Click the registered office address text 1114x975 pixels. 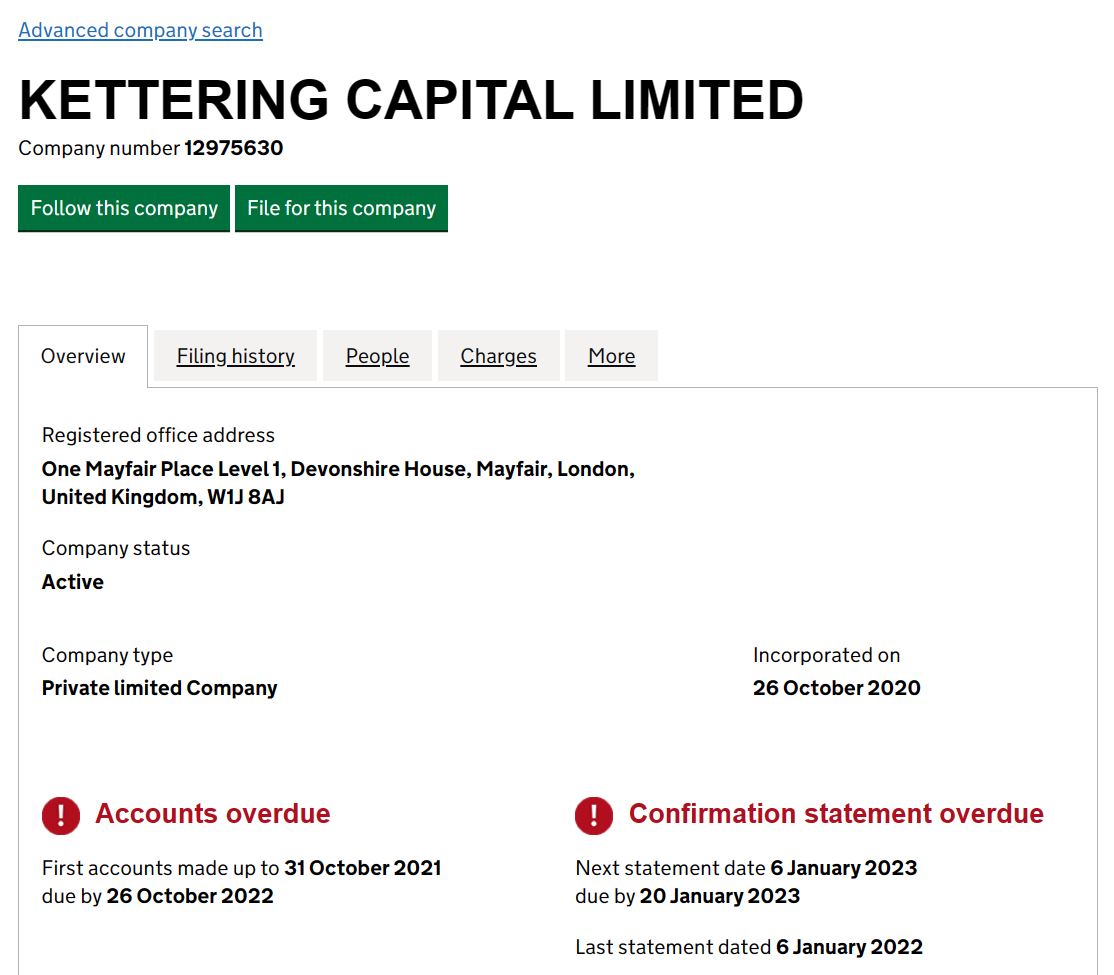coord(338,483)
